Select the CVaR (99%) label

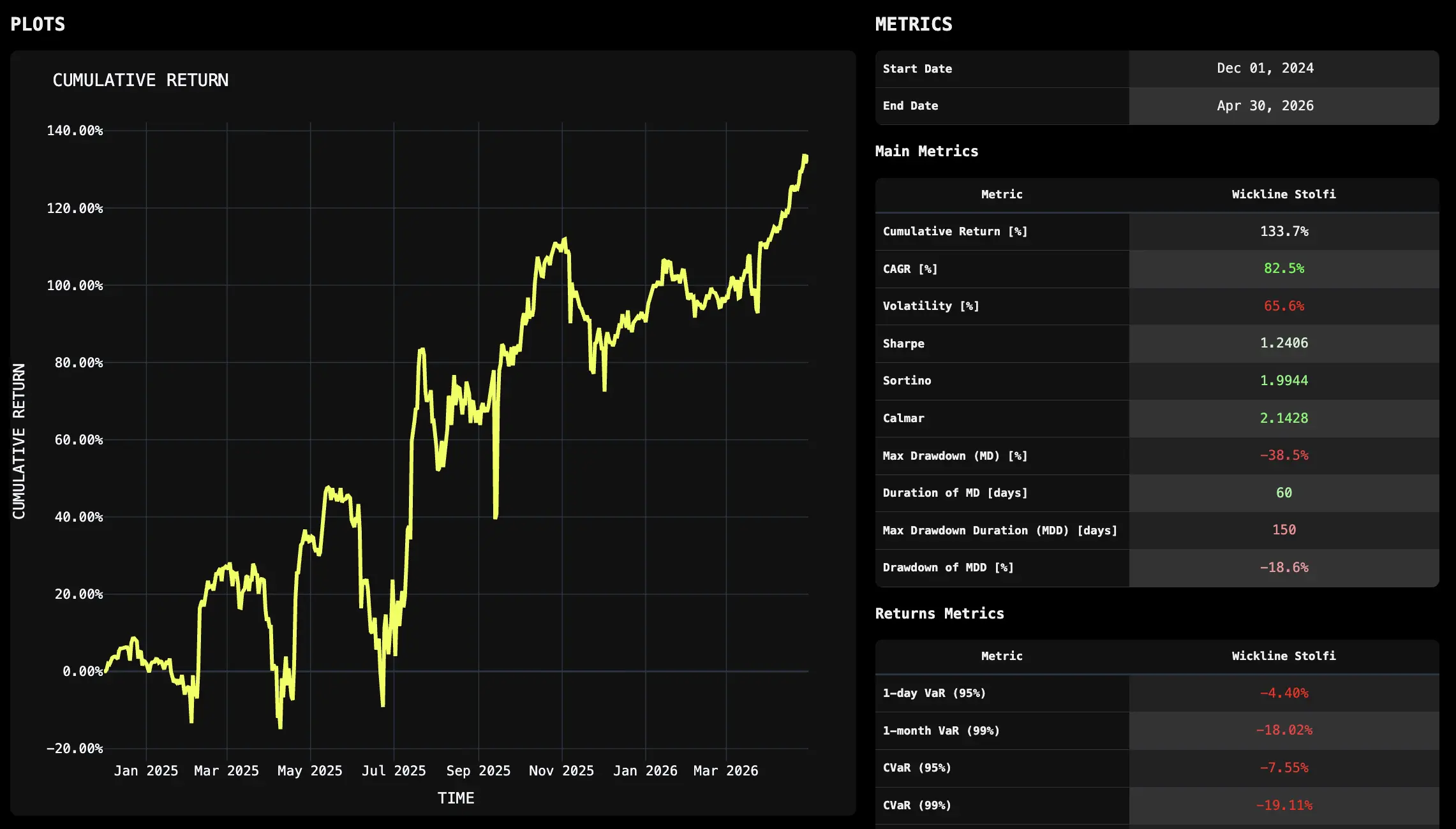tap(917, 805)
